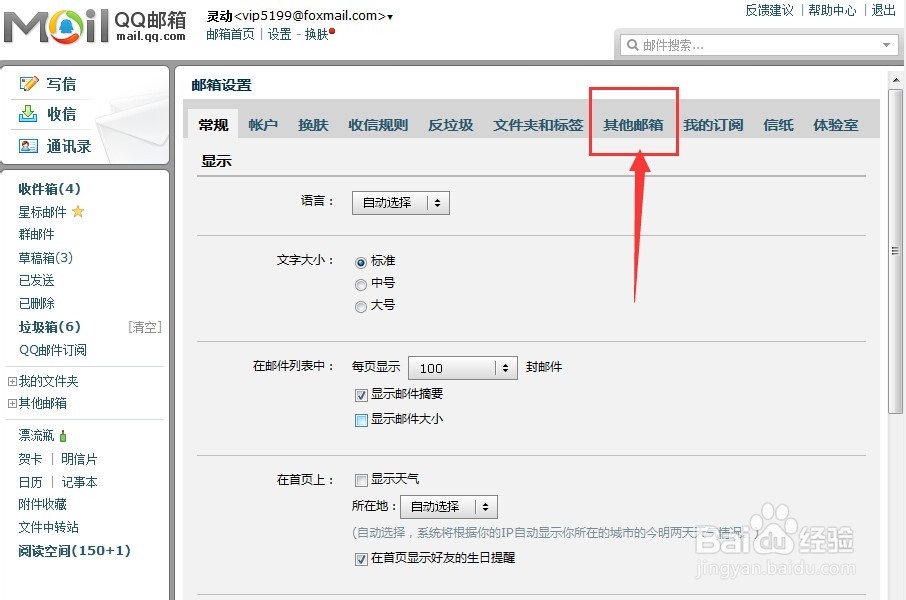
Task: Select the 大号 font size radio button
Action: point(360,306)
